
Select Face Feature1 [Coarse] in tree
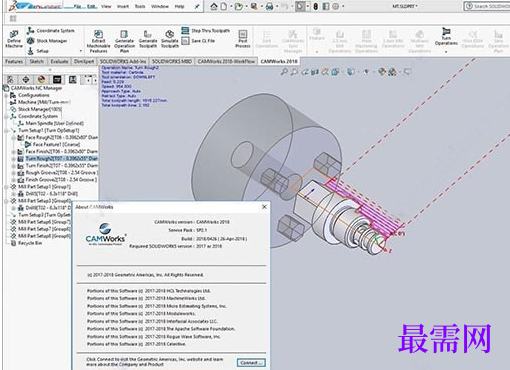[x=53, y=144]
